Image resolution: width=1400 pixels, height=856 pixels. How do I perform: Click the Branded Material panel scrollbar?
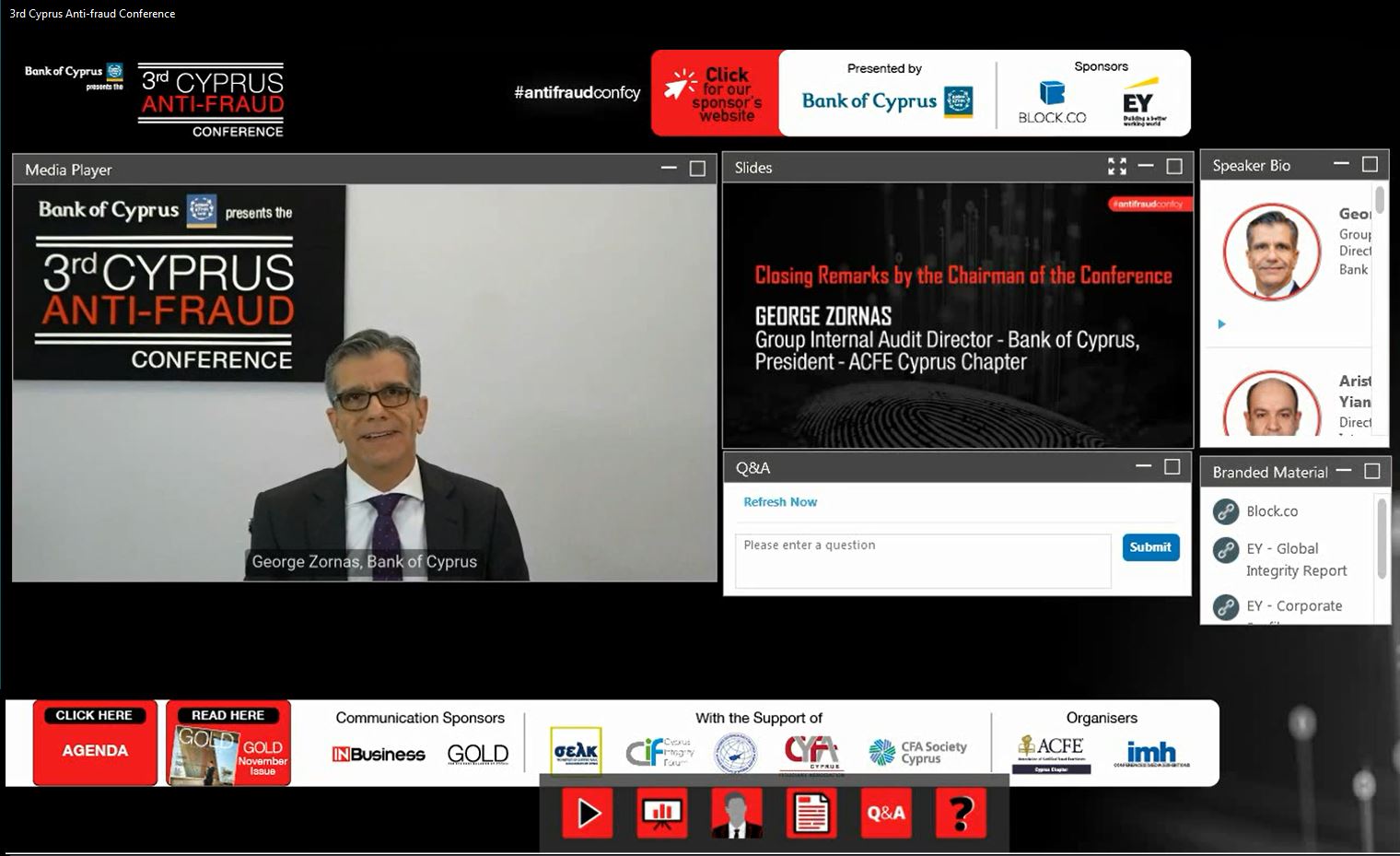[x=1382, y=538]
